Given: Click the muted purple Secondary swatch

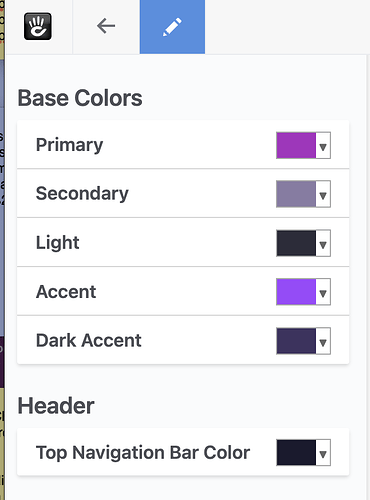Looking at the screenshot, I should (296, 194).
